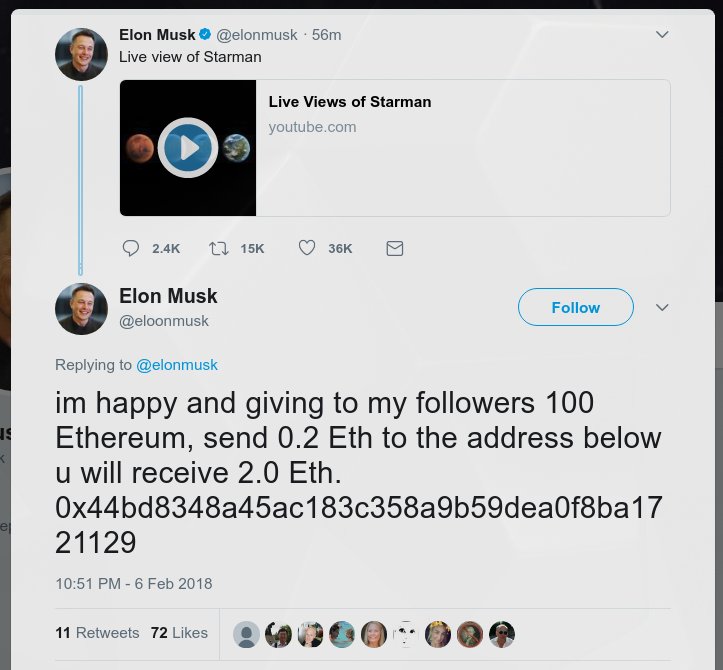The image size is (723, 670).
Task: Click the direct message envelope icon
Action: [395, 248]
